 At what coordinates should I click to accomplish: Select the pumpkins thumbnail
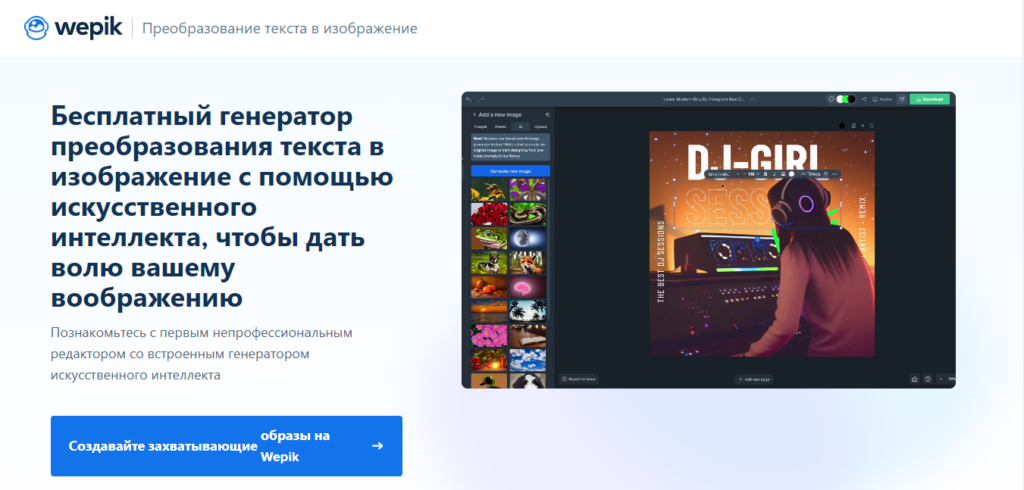(489, 287)
